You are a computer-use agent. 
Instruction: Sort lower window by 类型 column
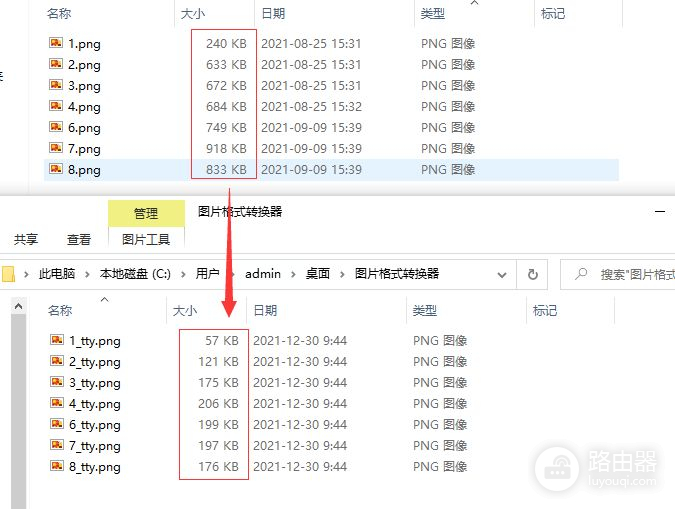(425, 310)
